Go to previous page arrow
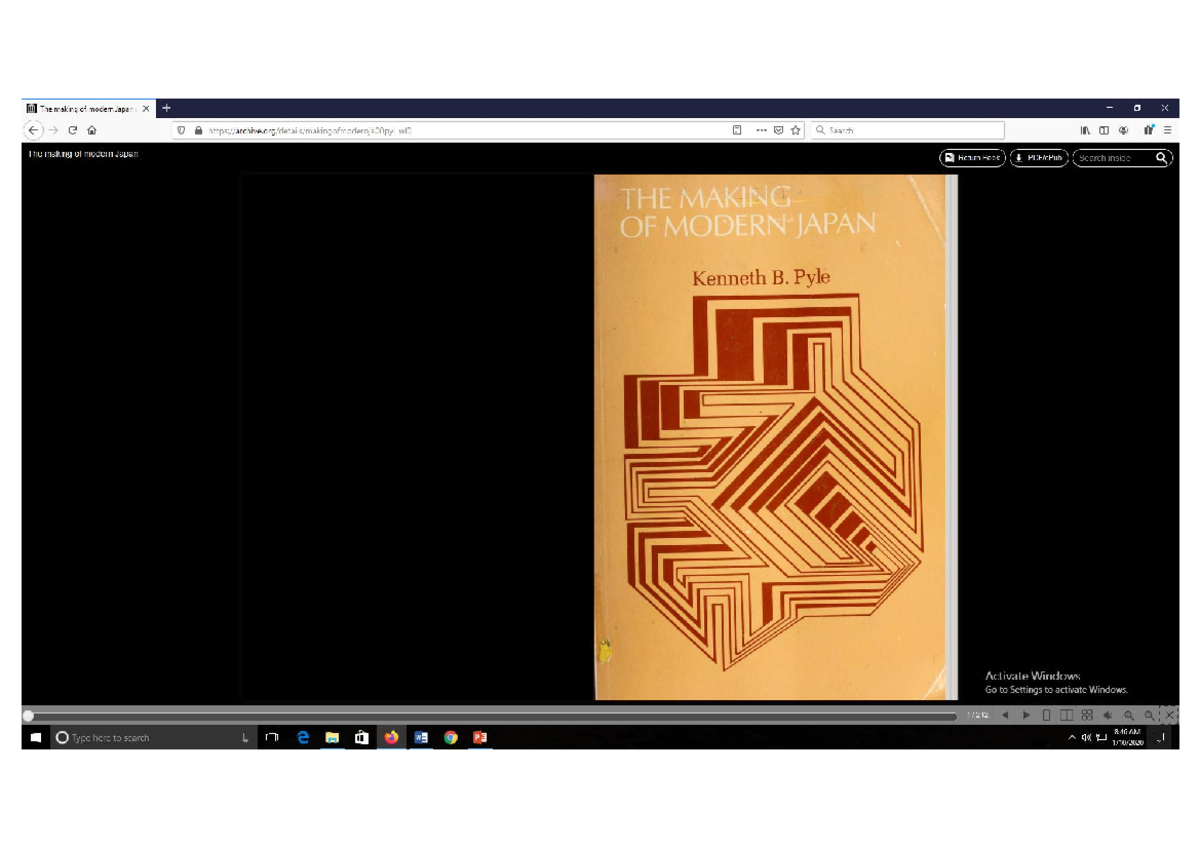The image size is (1200, 848). coord(1005,715)
